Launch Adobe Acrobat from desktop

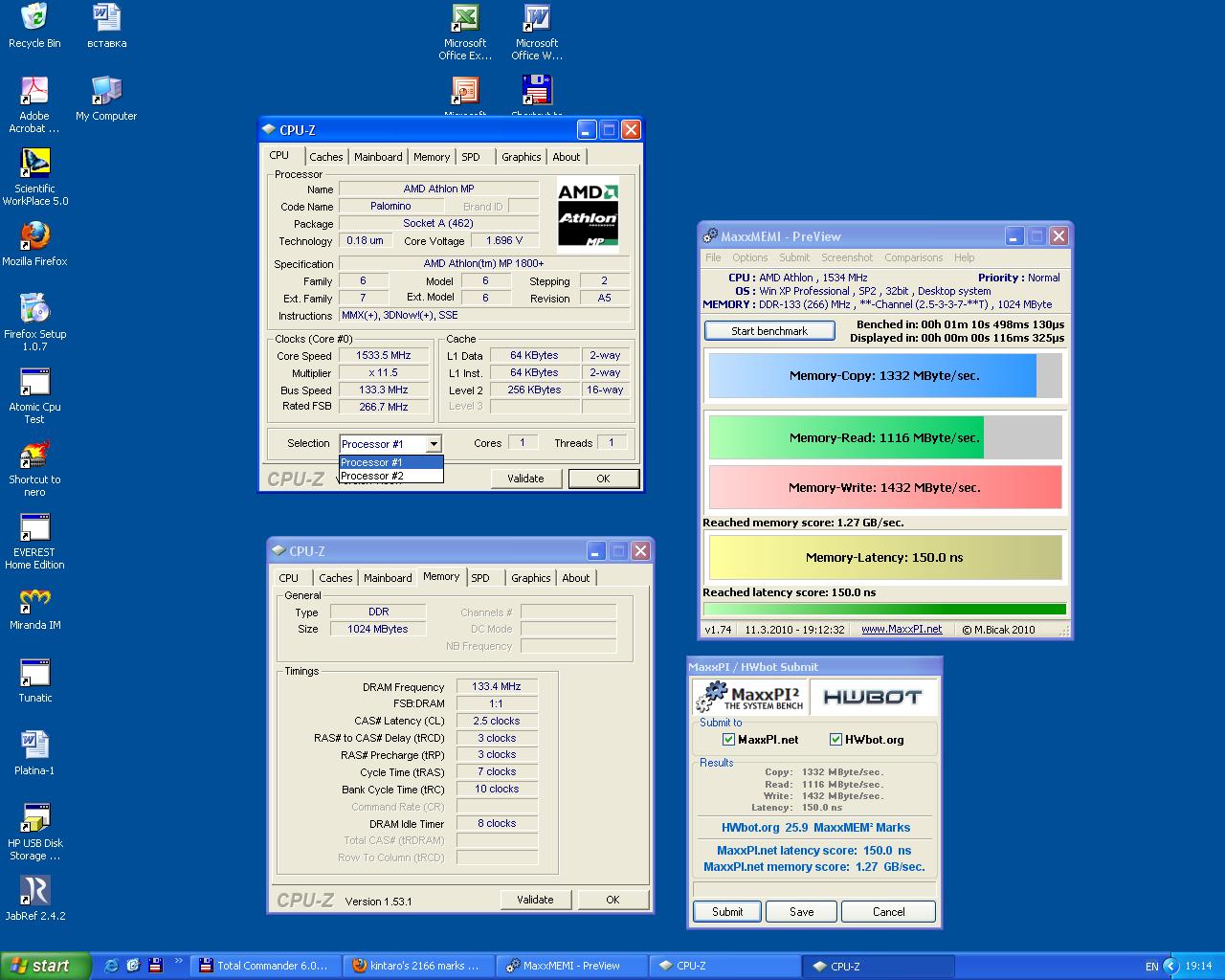click(x=34, y=104)
